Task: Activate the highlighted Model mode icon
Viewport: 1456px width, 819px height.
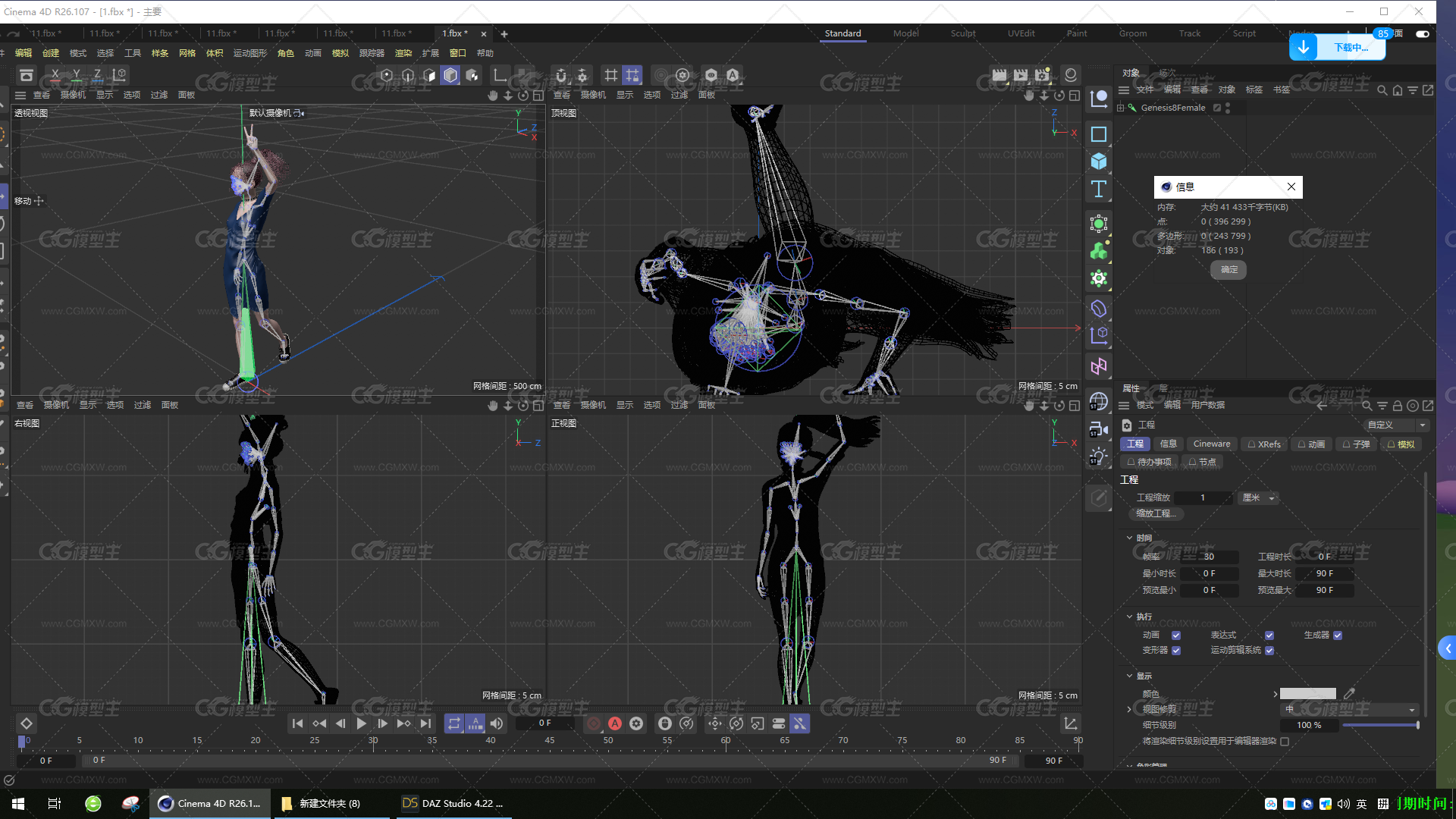Action: pos(450,75)
